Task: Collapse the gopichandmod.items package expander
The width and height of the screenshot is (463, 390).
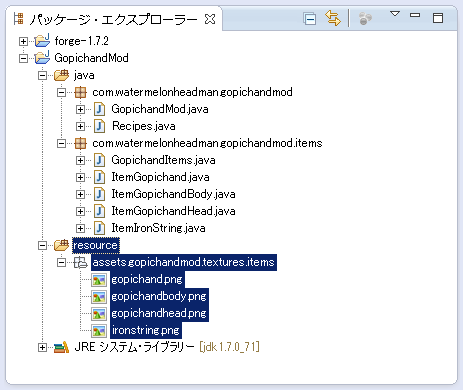Action: click(61, 143)
